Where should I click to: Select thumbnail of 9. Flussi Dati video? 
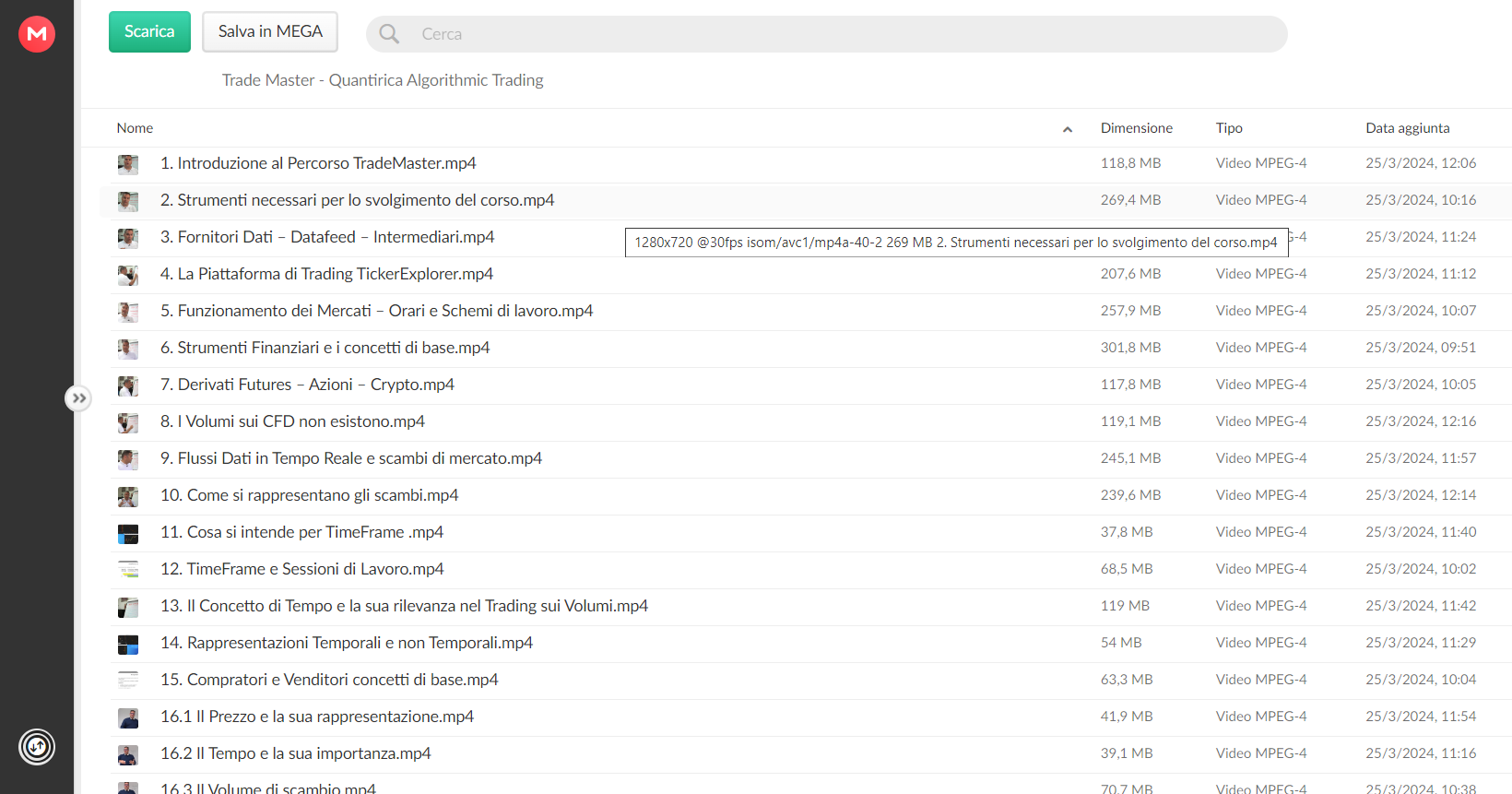[128, 459]
